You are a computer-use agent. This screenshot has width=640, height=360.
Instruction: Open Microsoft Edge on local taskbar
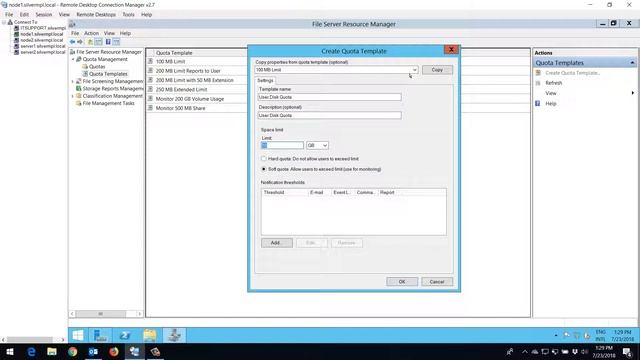coord(31,351)
